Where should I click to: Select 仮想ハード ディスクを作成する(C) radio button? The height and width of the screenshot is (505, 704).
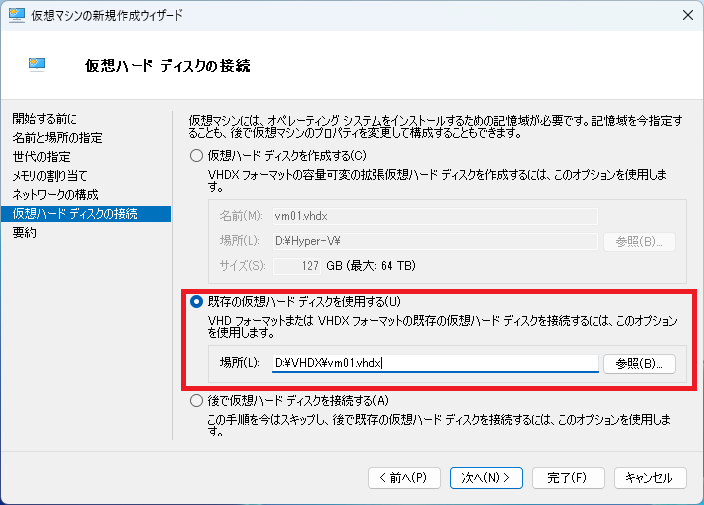(196, 156)
